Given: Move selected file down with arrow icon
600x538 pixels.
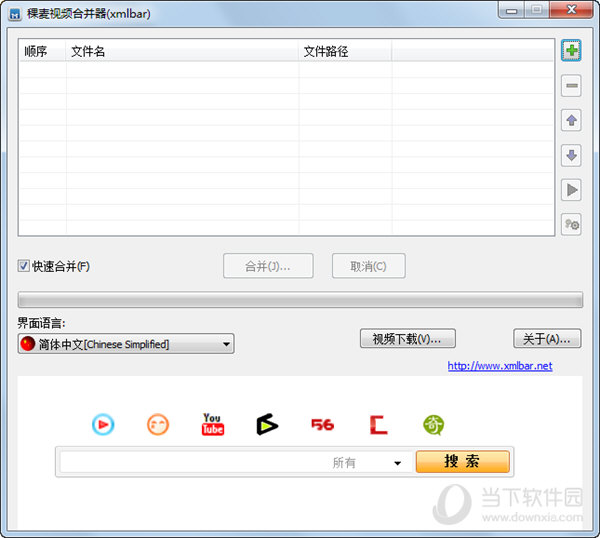Looking at the screenshot, I should click(x=571, y=155).
